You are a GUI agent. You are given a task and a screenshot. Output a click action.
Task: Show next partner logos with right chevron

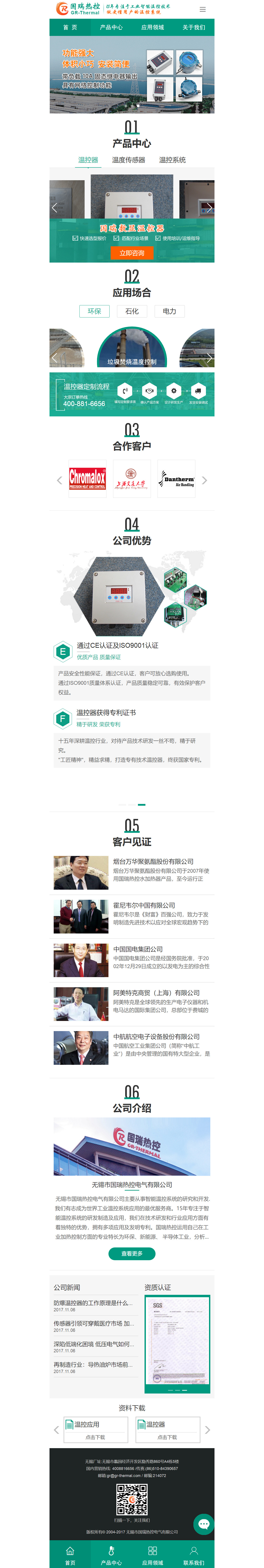(x=204, y=480)
